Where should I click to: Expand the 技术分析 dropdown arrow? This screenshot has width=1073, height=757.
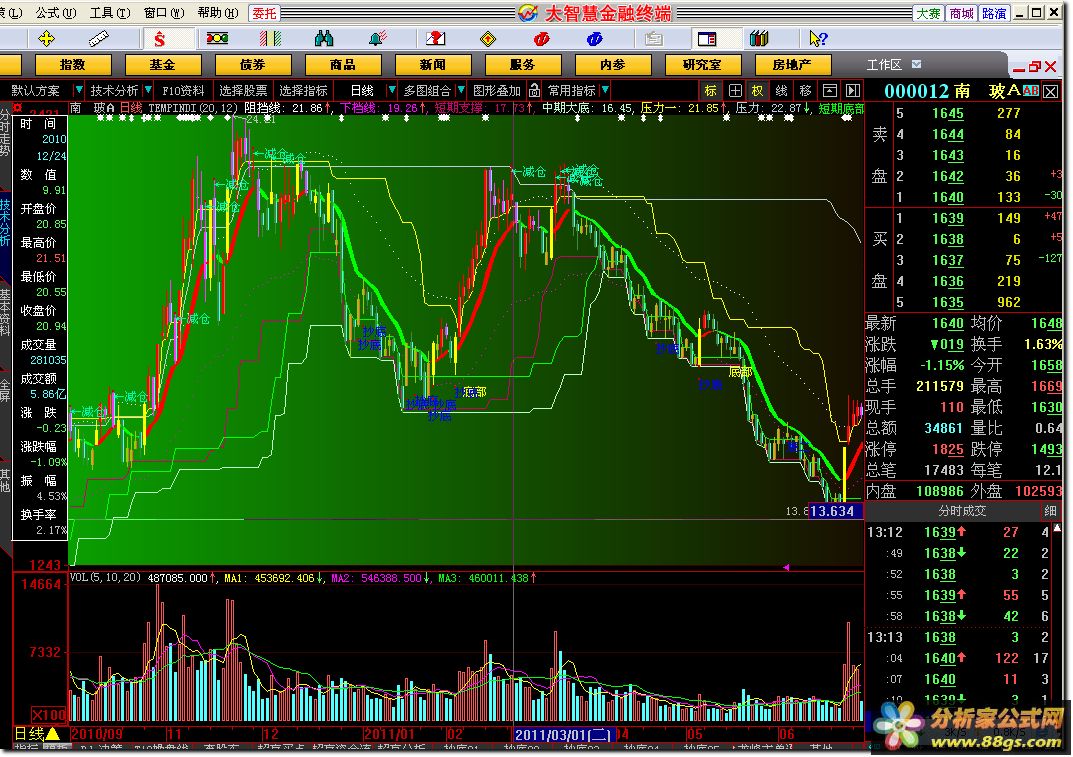[x=148, y=90]
